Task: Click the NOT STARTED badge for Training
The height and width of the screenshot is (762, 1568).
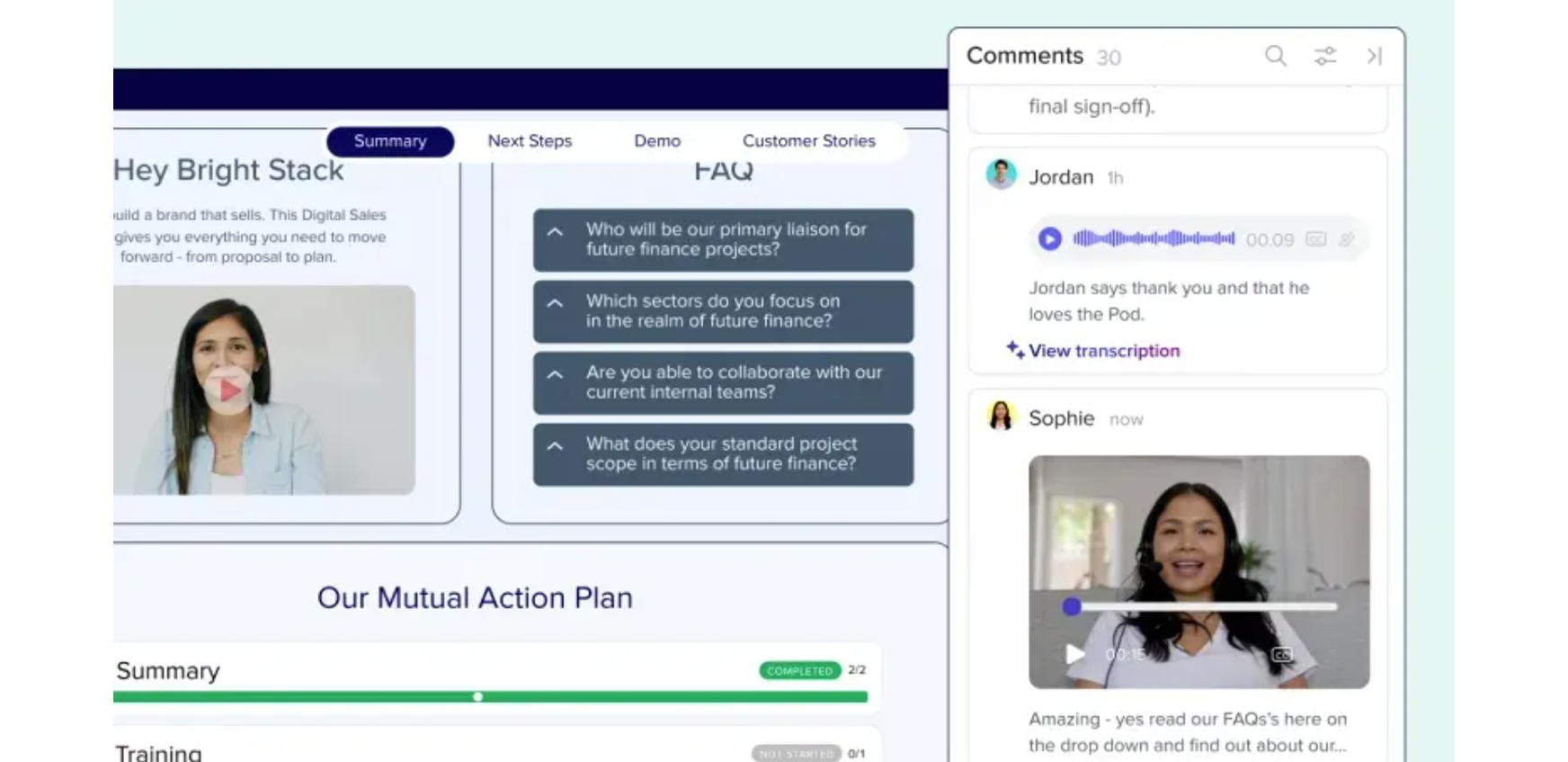Action: (797, 754)
